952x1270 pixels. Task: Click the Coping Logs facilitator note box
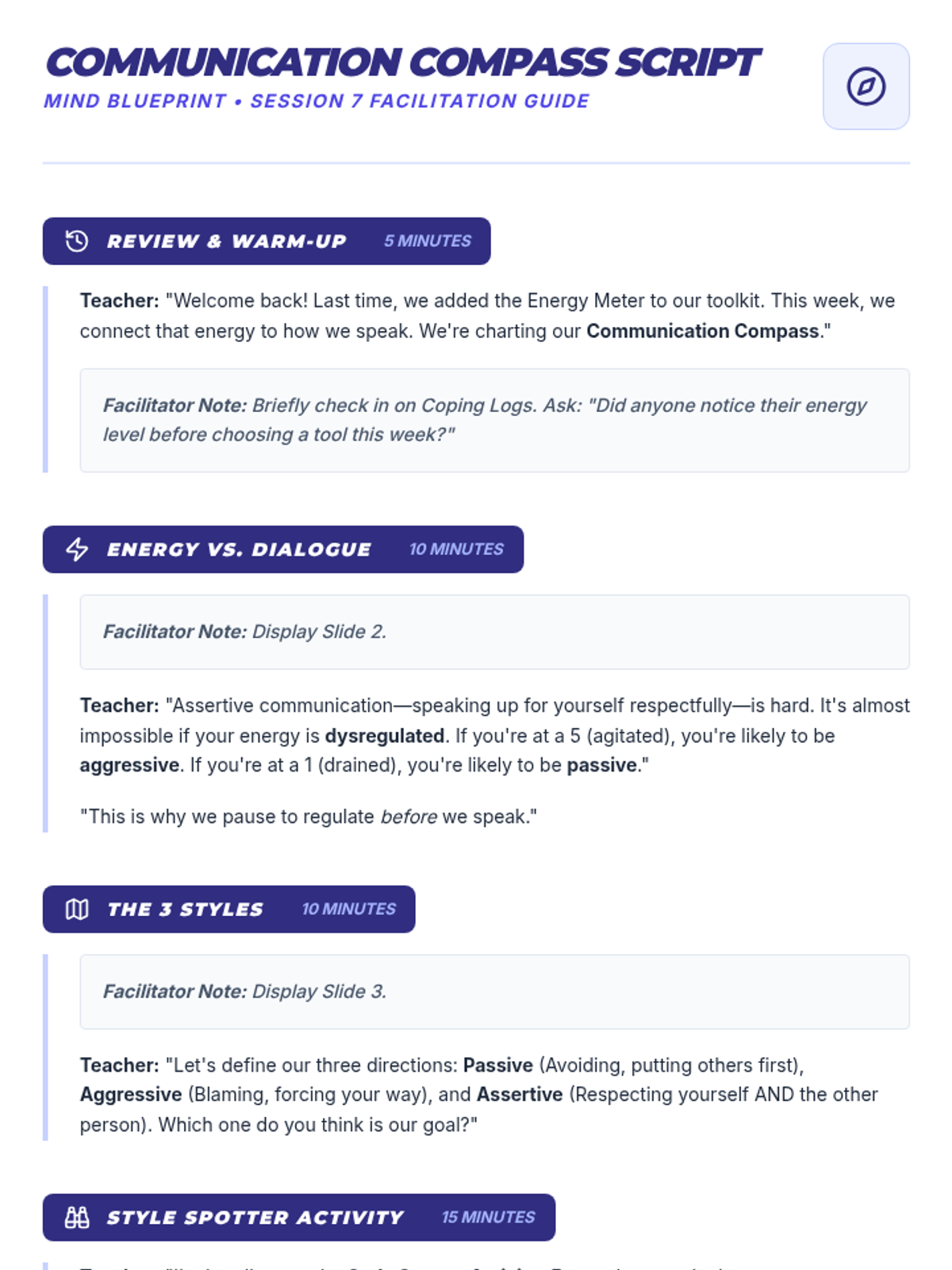(494, 420)
